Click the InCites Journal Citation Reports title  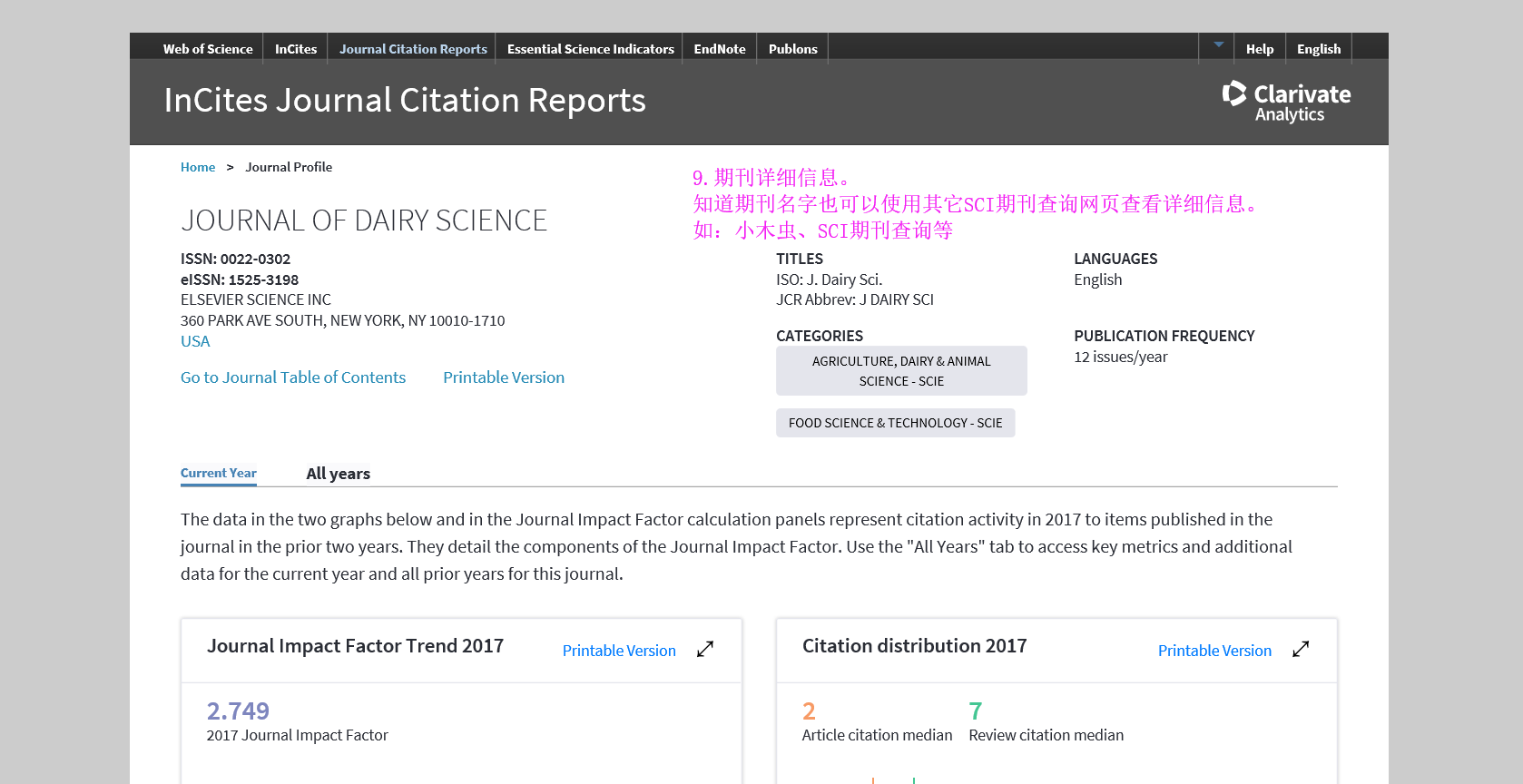click(405, 101)
